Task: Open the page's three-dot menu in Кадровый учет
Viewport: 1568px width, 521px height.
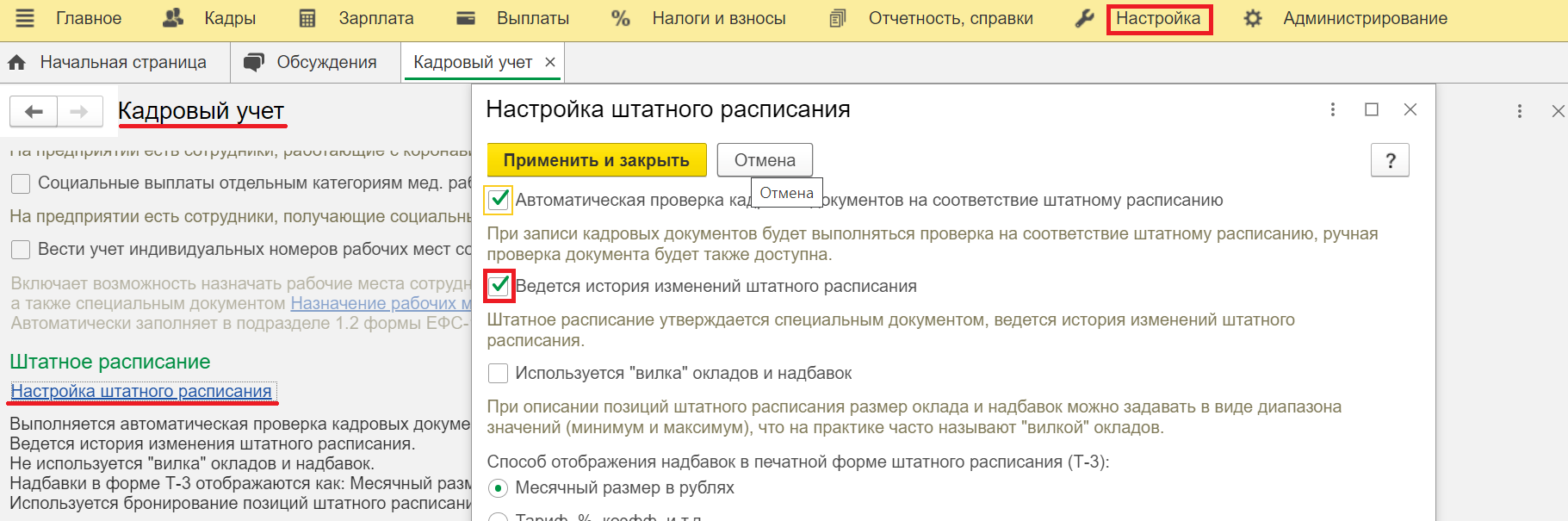Action: pos(1520,111)
